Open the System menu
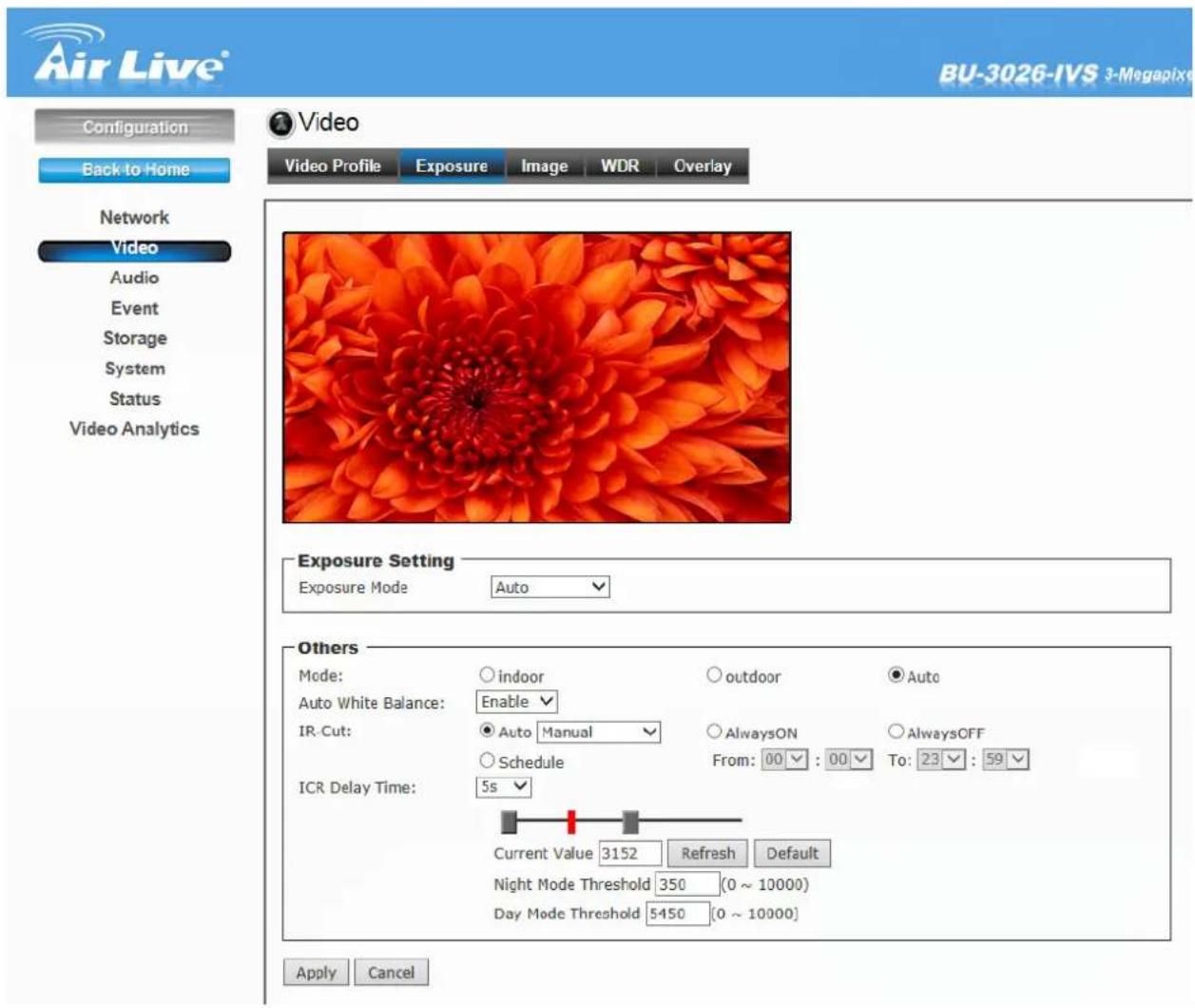Viewport: 1195px width, 1008px height. click(x=134, y=369)
